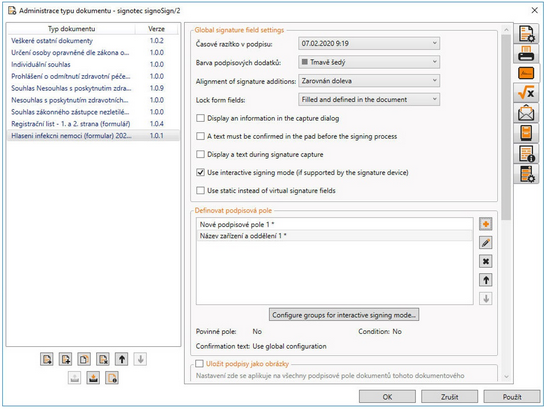The width and height of the screenshot is (547, 409).
Task: Delete signature field using the X icon
Action: pyautogui.click(x=486, y=261)
